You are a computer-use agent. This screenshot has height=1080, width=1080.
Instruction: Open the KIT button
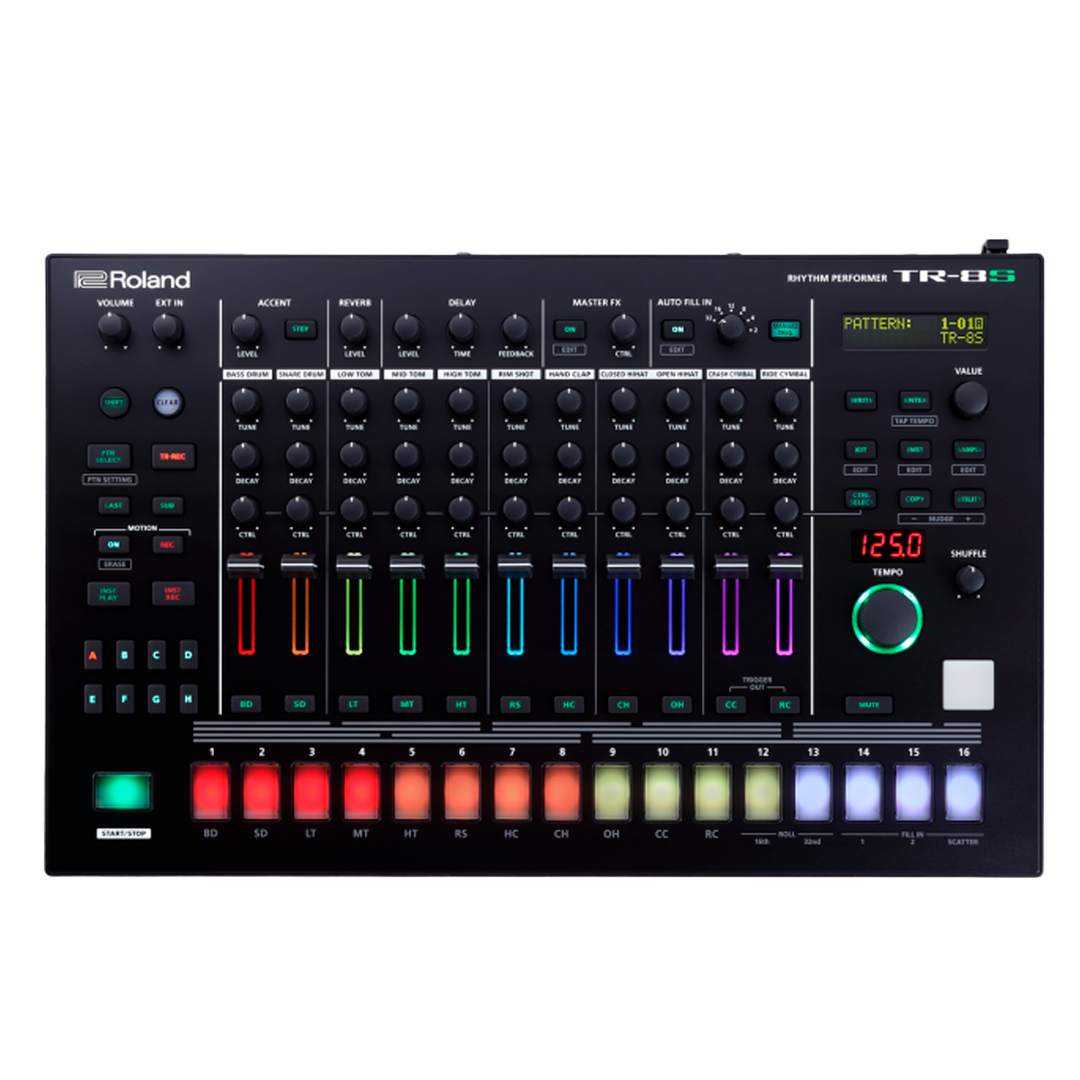(861, 449)
